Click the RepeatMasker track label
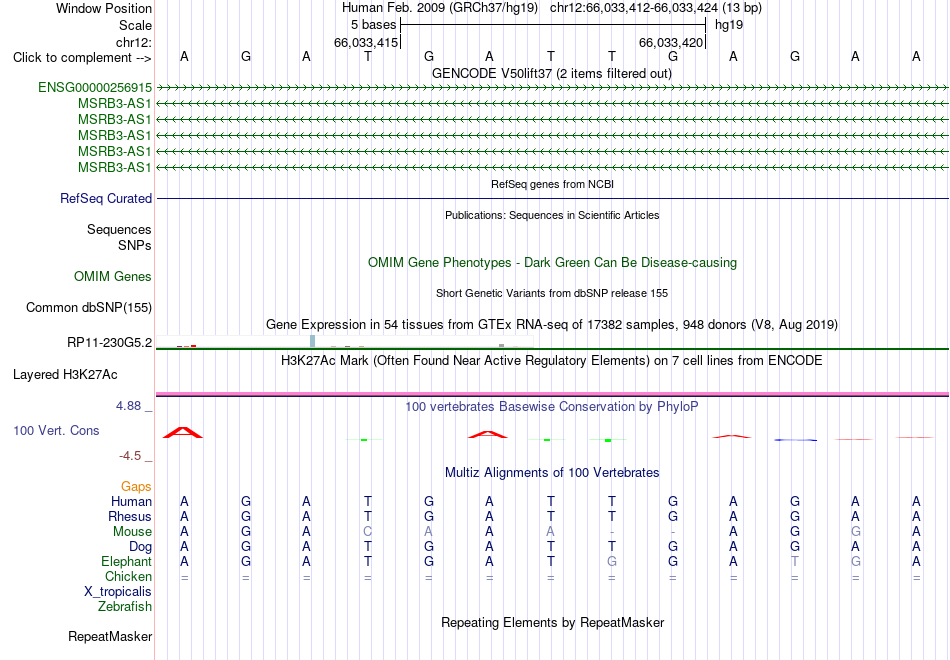 coord(110,636)
